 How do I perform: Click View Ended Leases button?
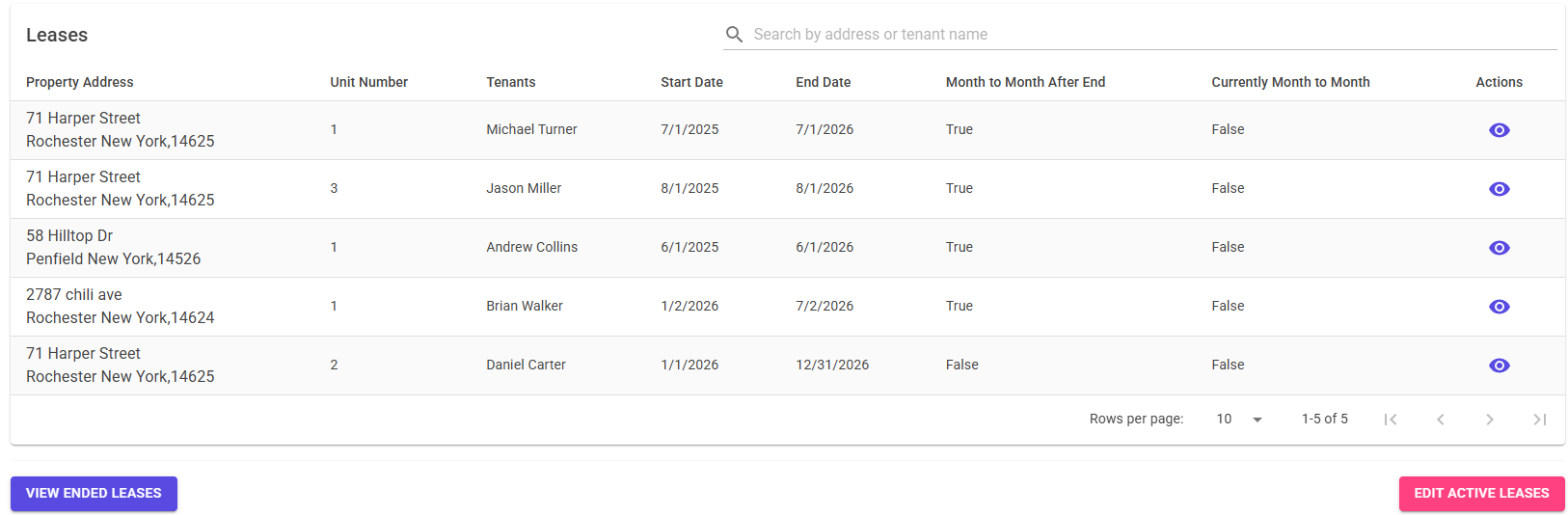(94, 494)
